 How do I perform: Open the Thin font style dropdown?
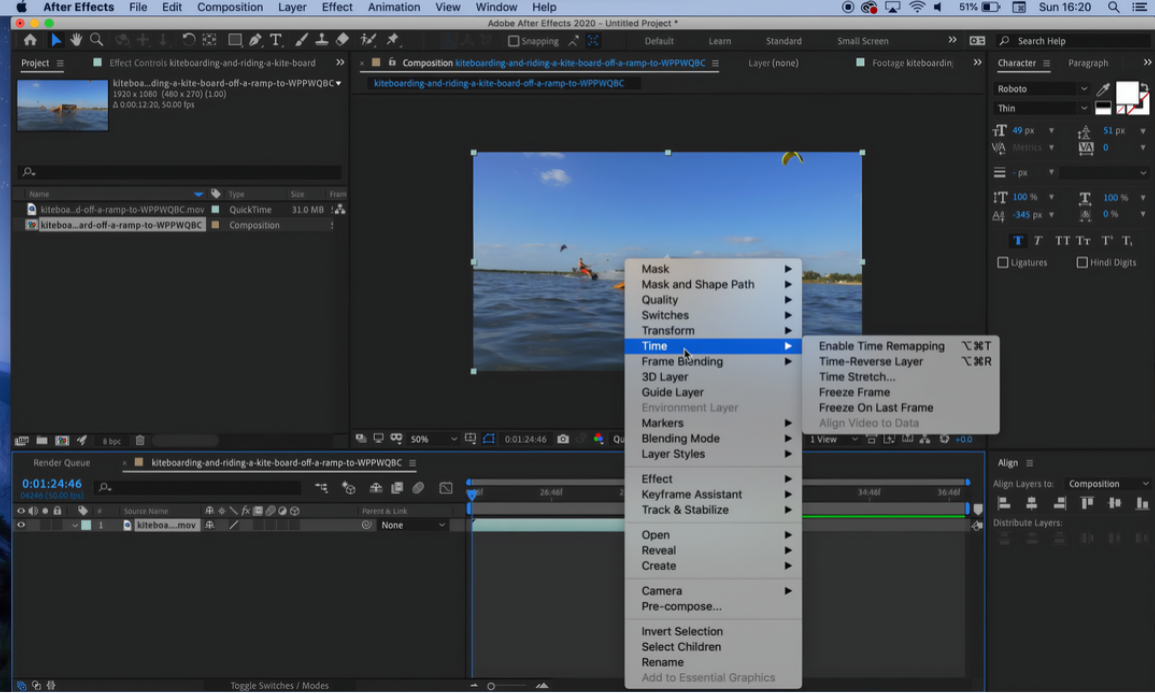click(x=1042, y=108)
